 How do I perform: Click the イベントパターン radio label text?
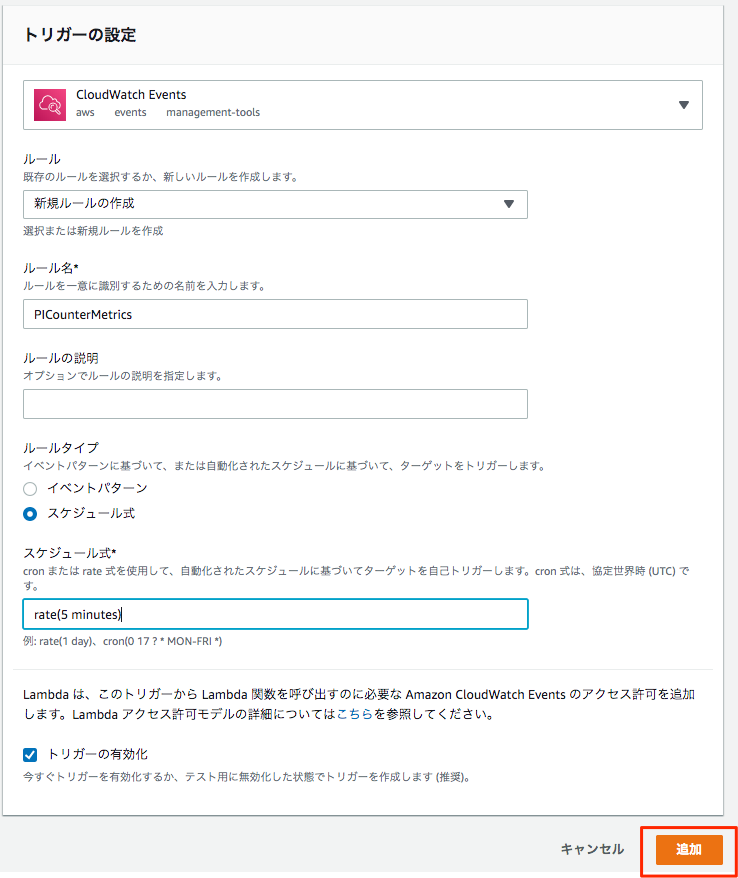[x=97, y=488]
